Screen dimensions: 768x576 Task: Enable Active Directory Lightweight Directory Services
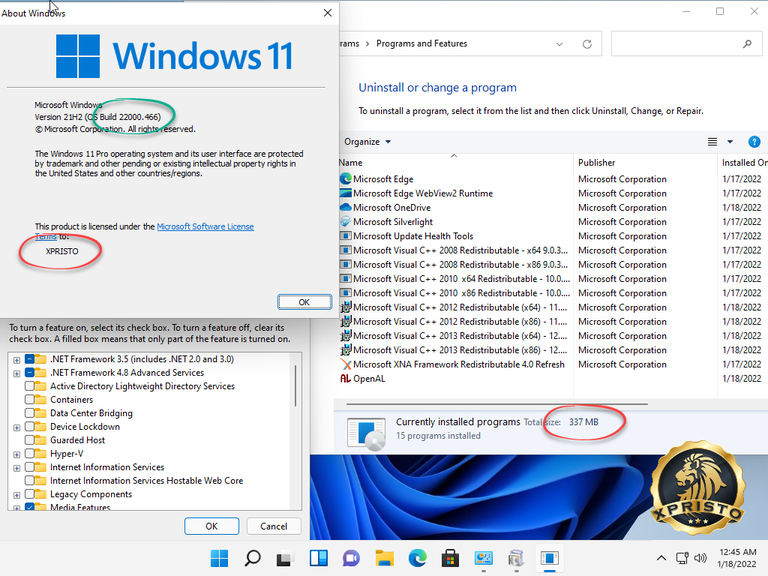click(x=29, y=386)
